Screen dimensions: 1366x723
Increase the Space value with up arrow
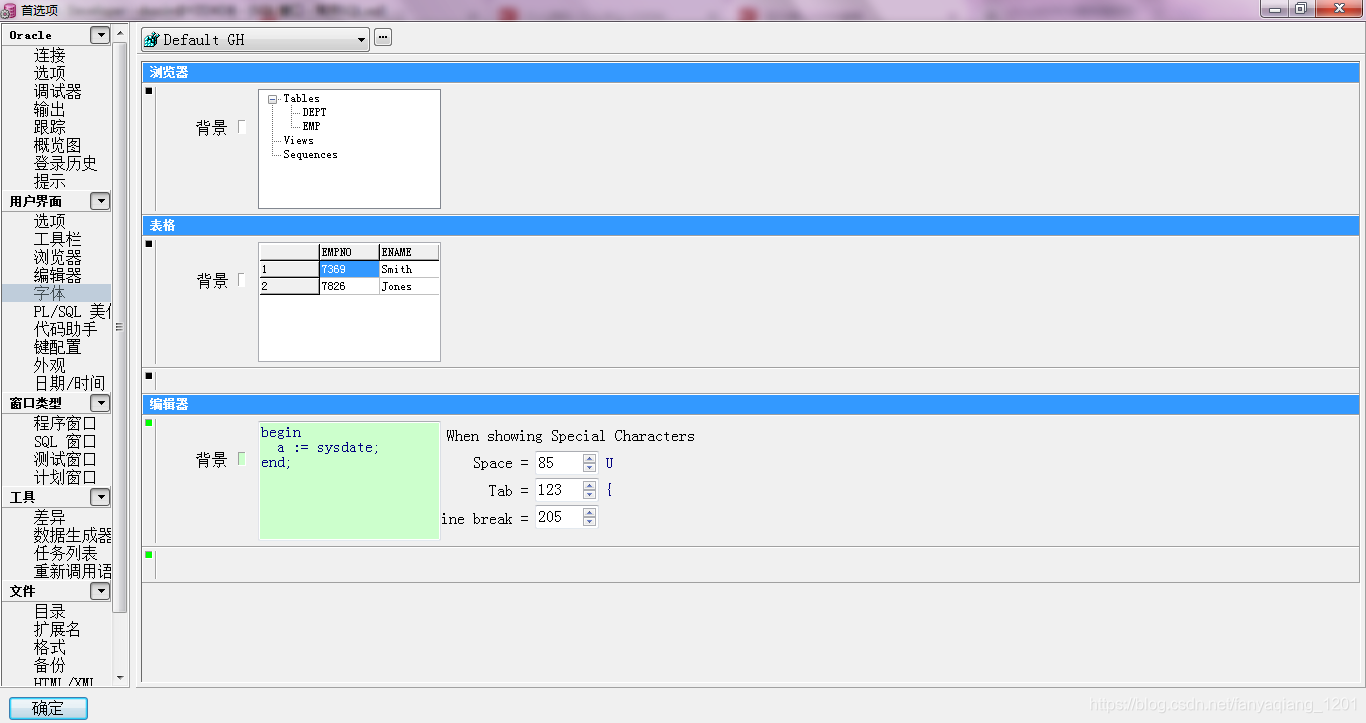[589, 458]
